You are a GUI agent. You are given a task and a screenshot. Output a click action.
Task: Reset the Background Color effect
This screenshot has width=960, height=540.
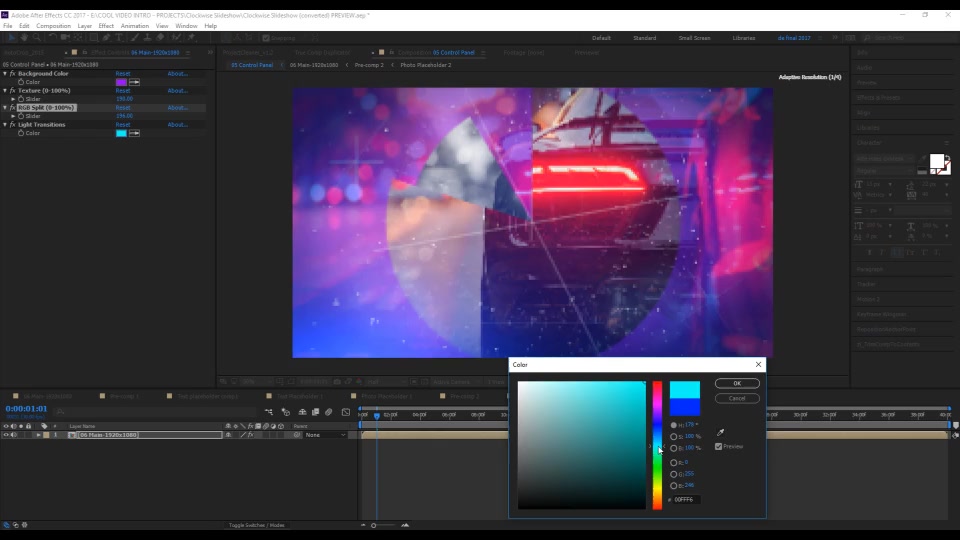(123, 73)
